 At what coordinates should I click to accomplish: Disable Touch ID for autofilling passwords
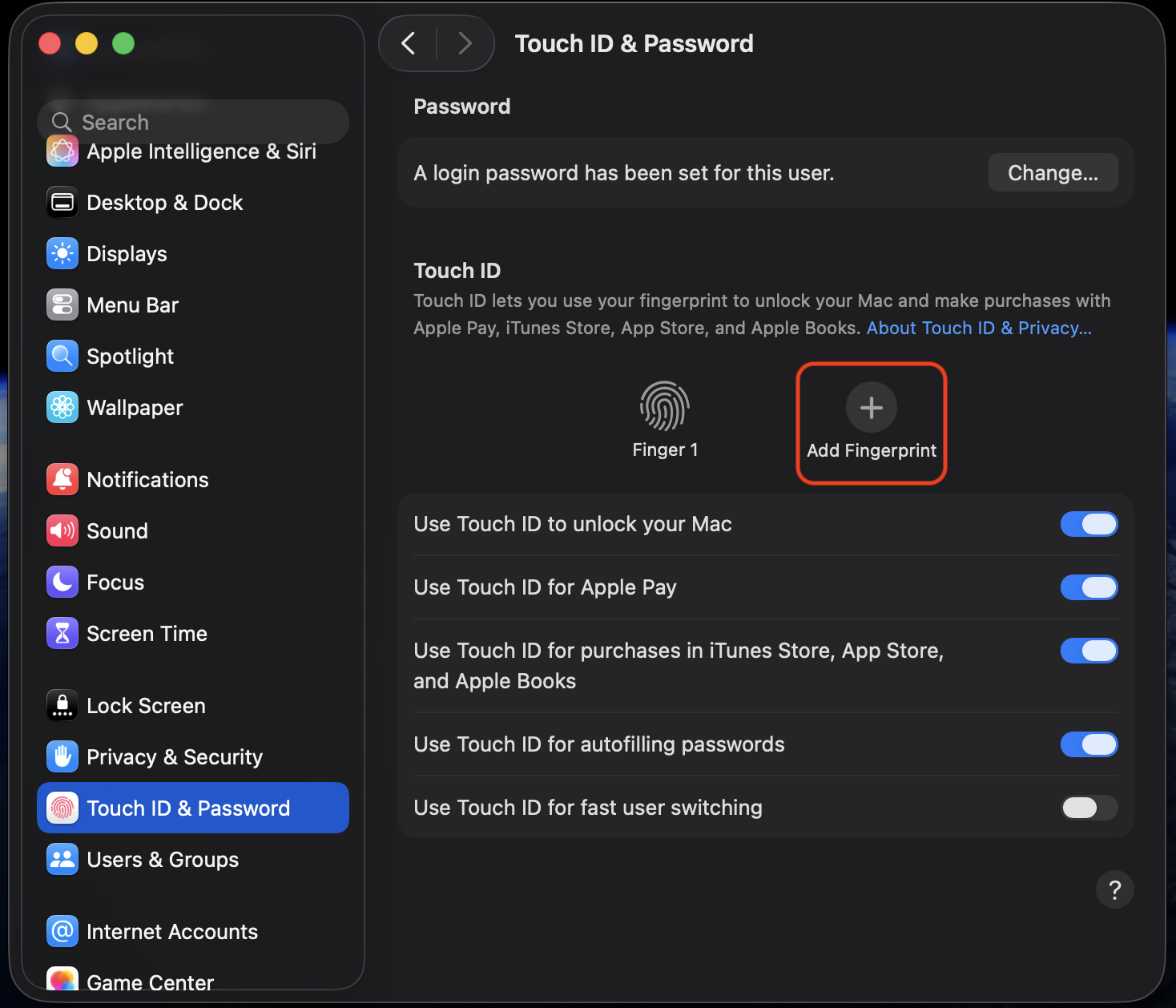coord(1089,744)
